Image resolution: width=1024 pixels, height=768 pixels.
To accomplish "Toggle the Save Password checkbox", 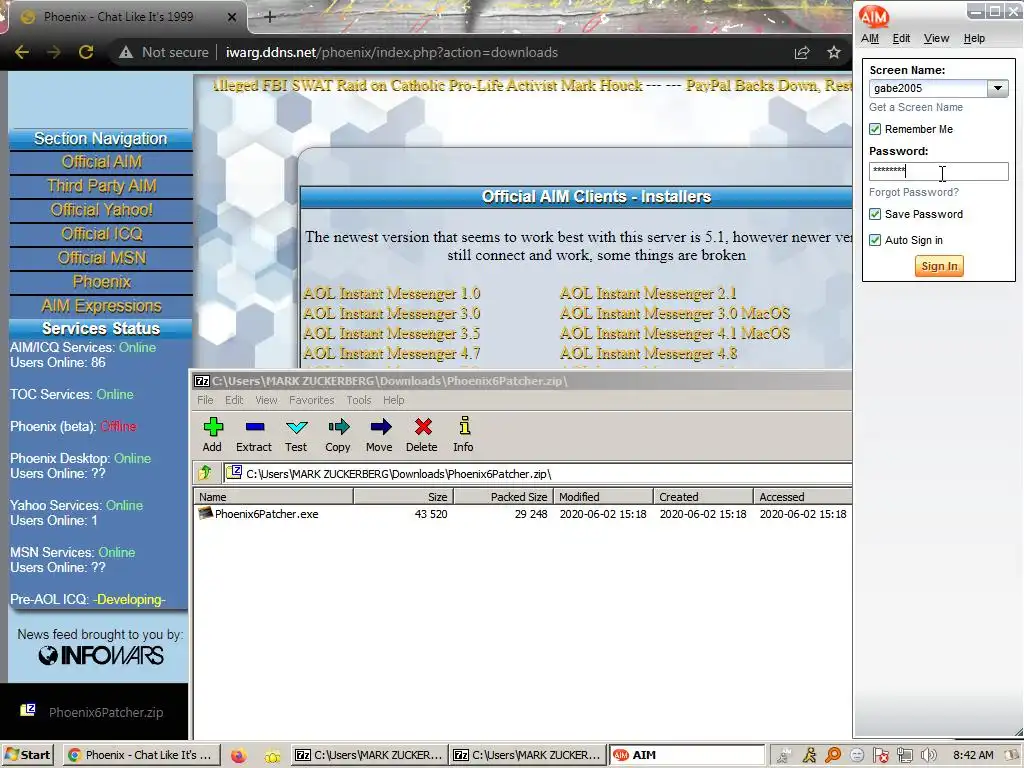I will 875,214.
